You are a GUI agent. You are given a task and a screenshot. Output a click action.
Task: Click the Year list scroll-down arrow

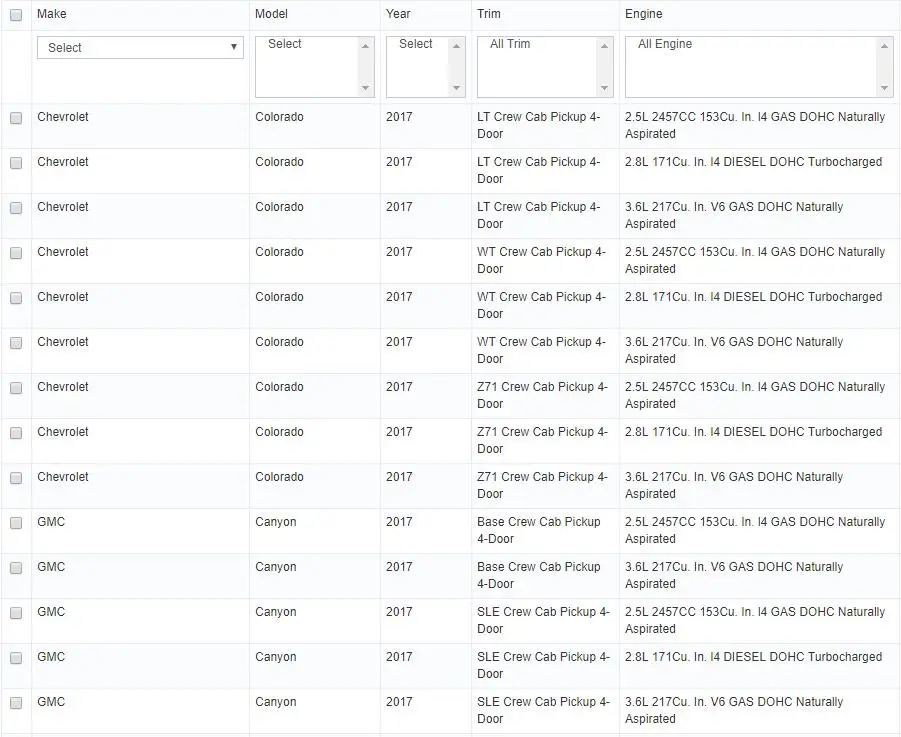pos(456,88)
